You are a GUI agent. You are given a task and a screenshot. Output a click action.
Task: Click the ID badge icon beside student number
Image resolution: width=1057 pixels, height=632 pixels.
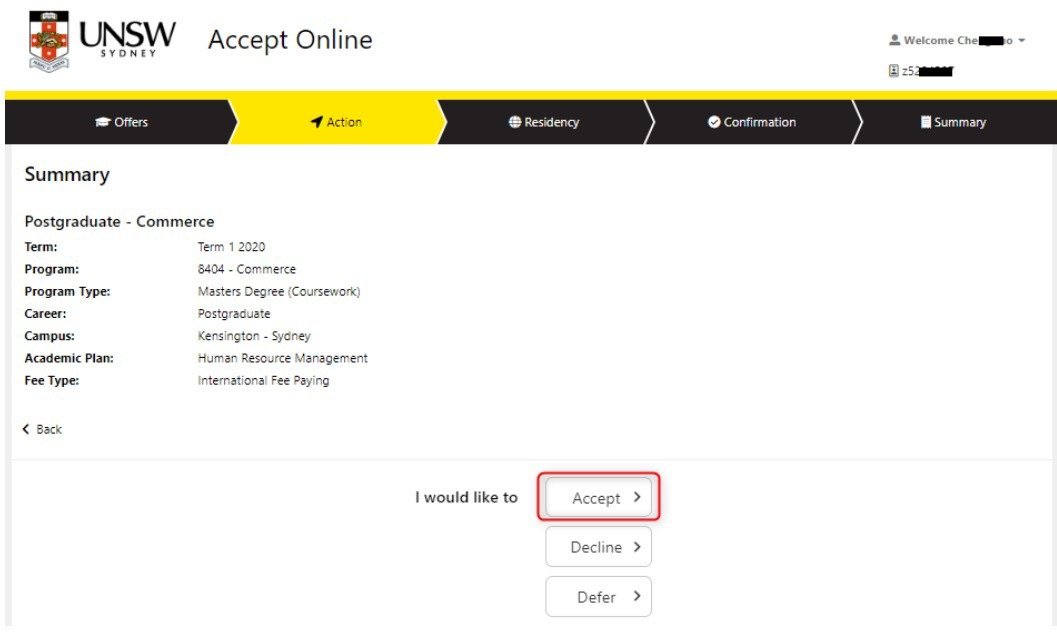894,71
